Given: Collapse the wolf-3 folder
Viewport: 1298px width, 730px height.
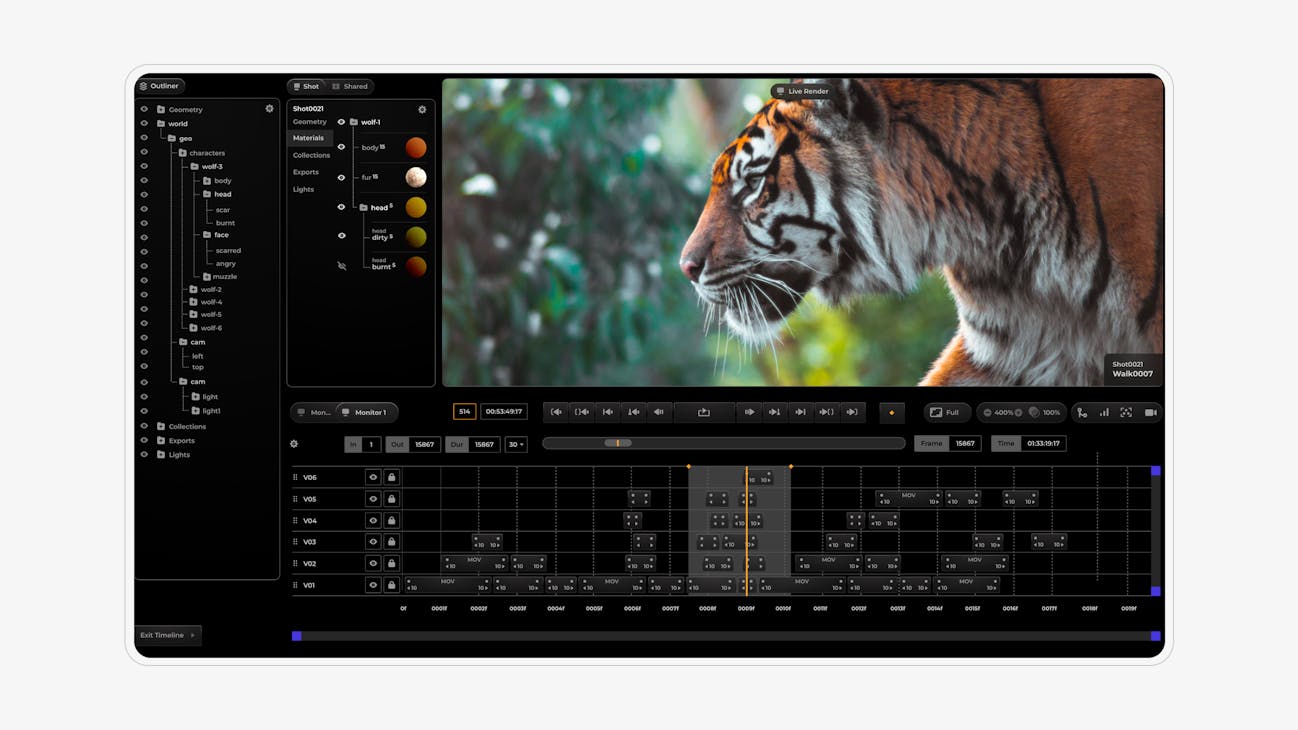Looking at the screenshot, I should pos(195,167).
